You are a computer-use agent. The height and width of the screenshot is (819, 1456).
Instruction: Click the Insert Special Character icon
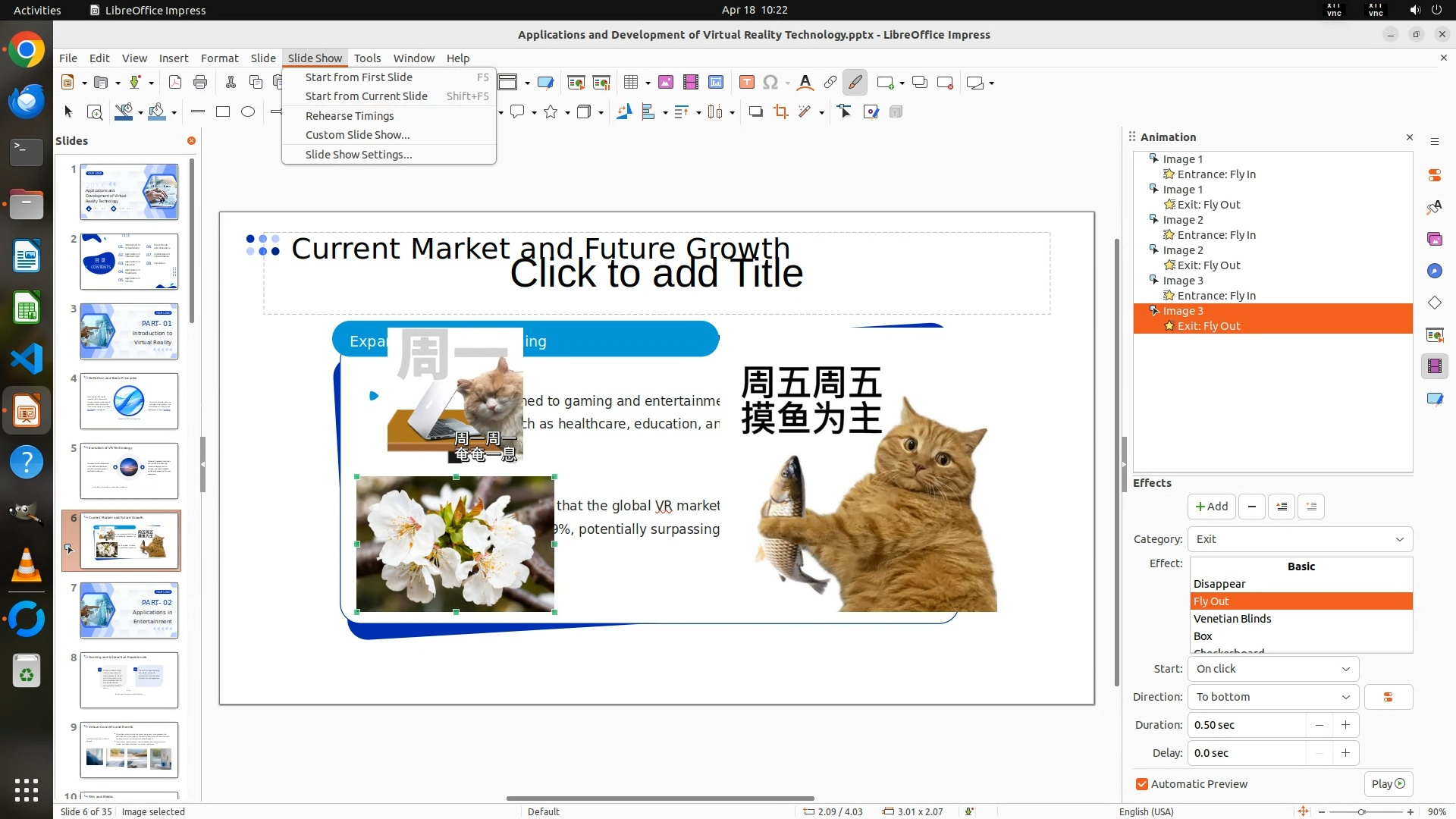pos(770,83)
